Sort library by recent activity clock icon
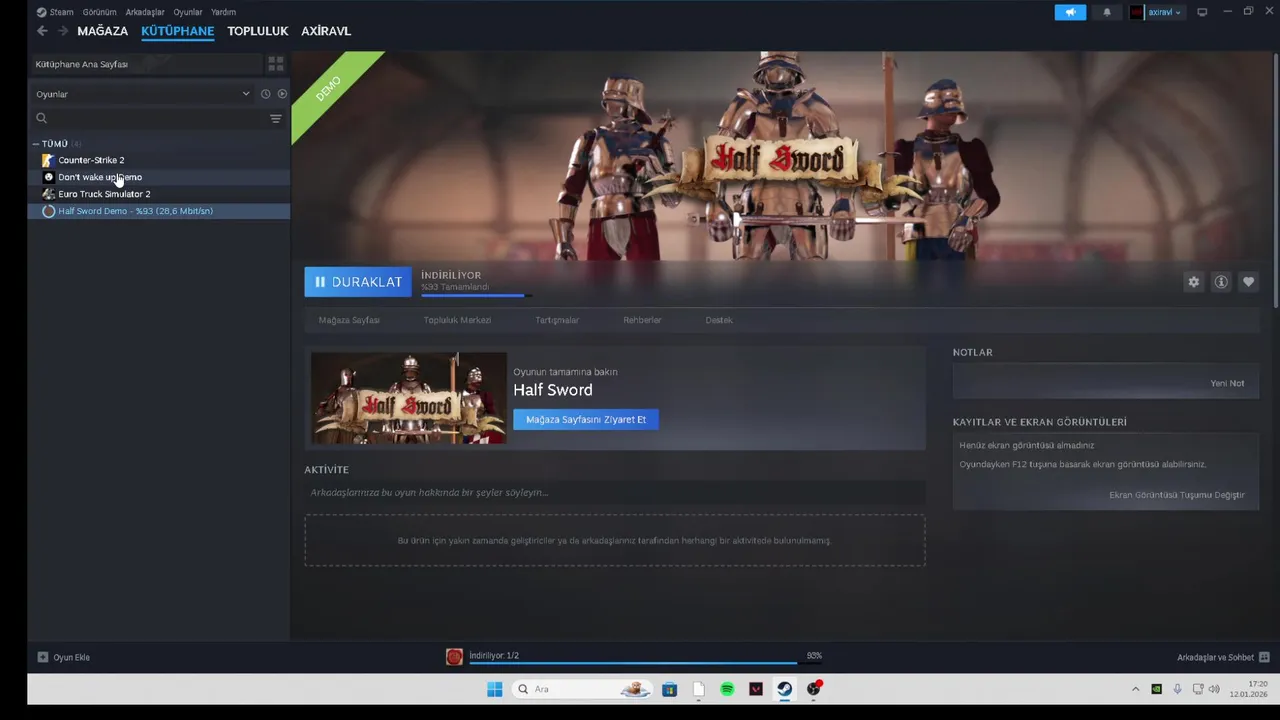 point(265,94)
